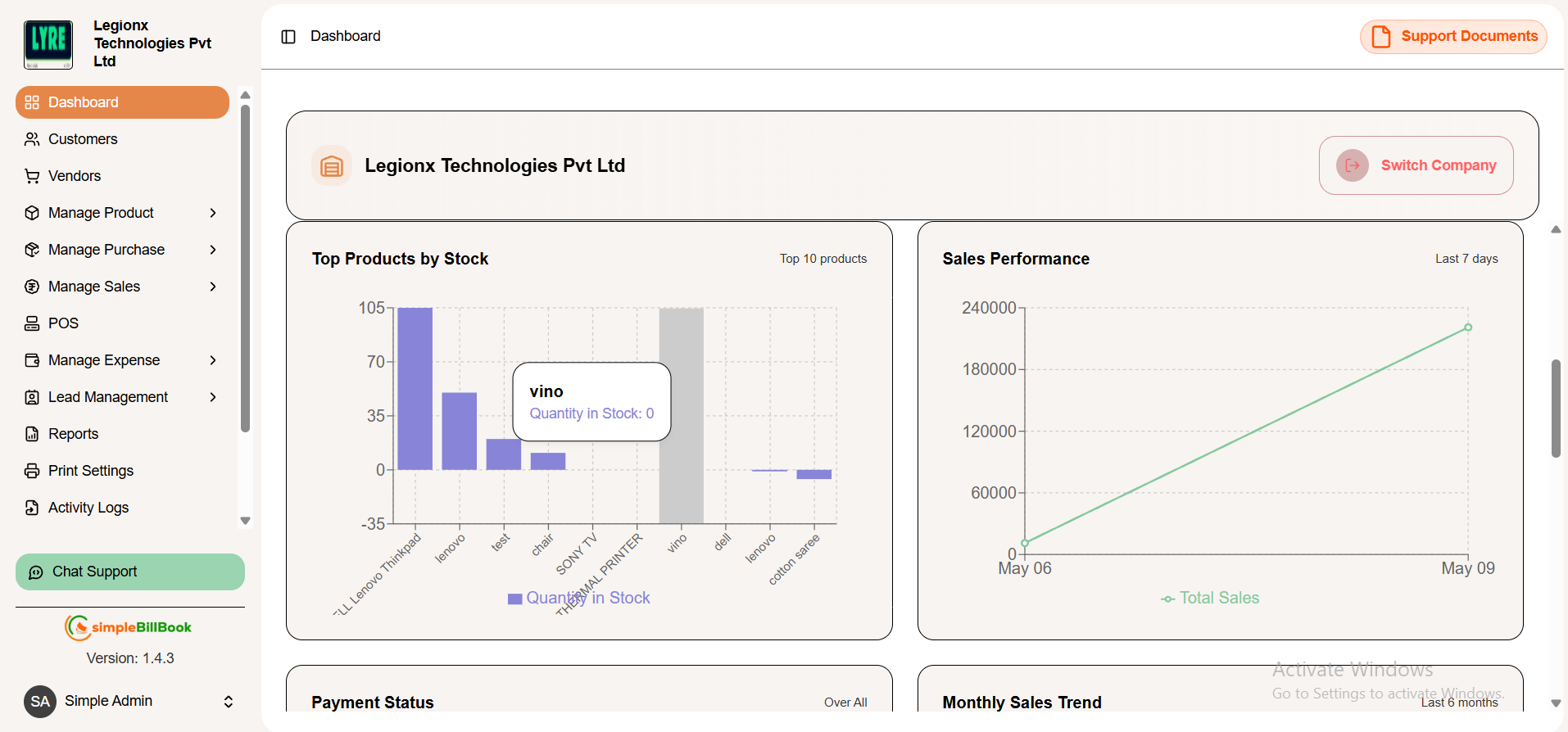1568x732 pixels.
Task: Open the Simple Admin account switcher arrows
Action: [229, 702]
